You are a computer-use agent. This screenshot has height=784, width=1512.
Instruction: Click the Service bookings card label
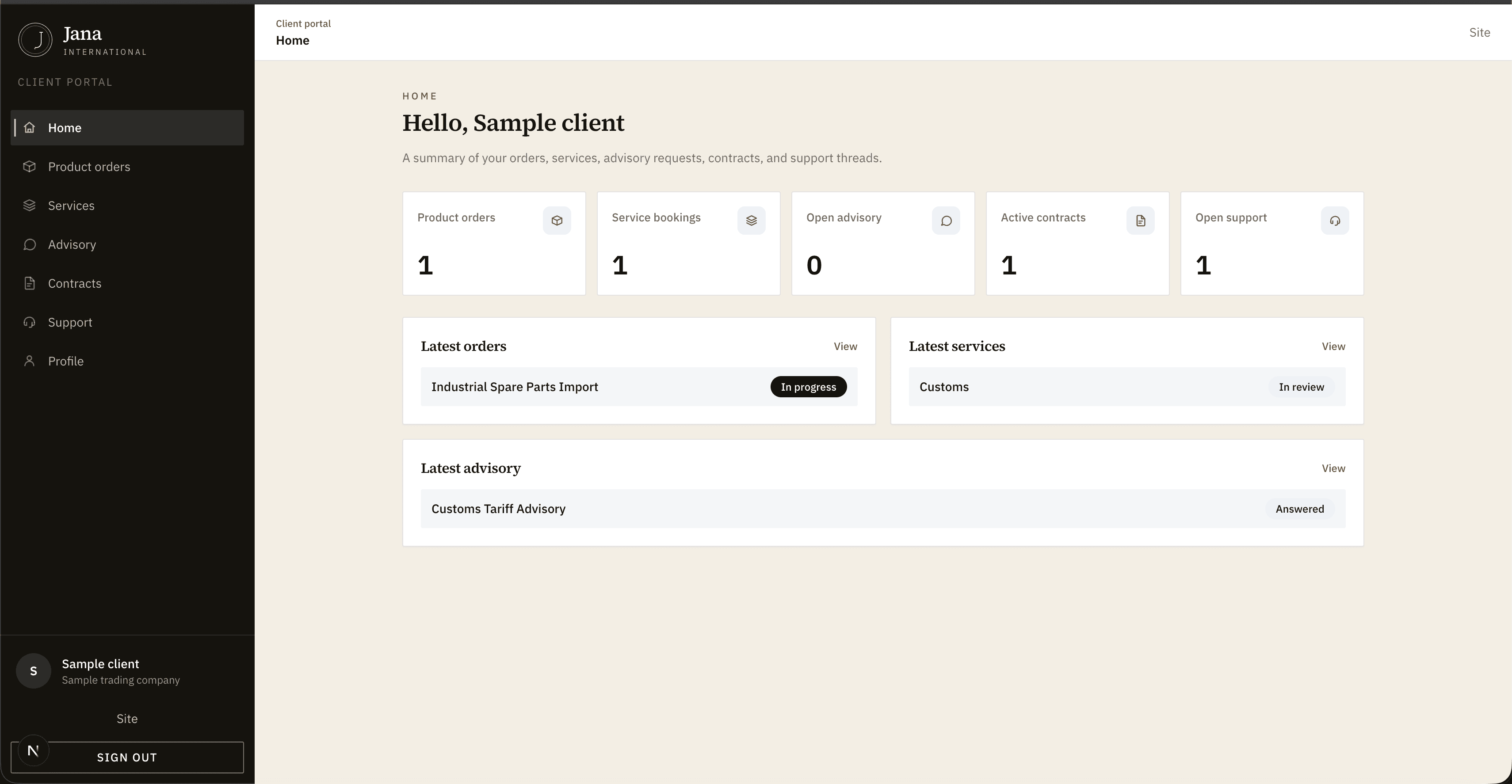click(x=656, y=217)
